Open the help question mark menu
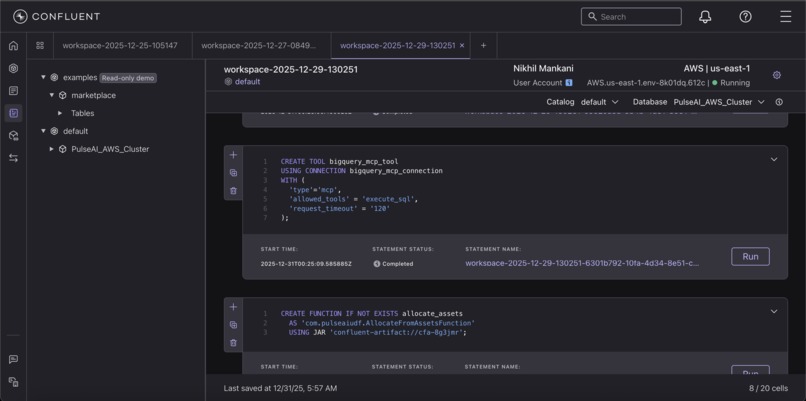 pyautogui.click(x=745, y=17)
